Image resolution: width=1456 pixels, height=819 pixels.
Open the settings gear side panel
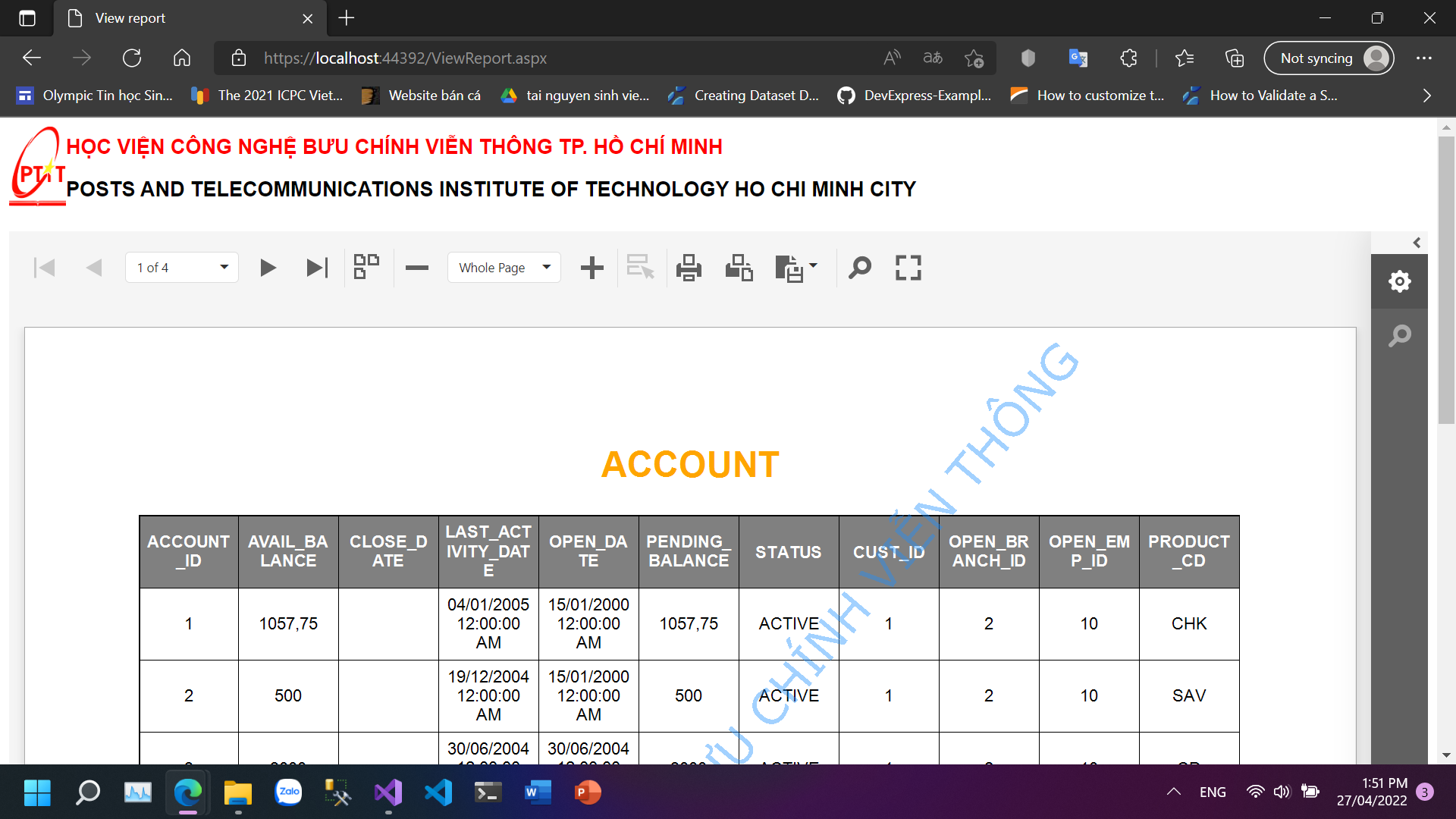coord(1400,281)
